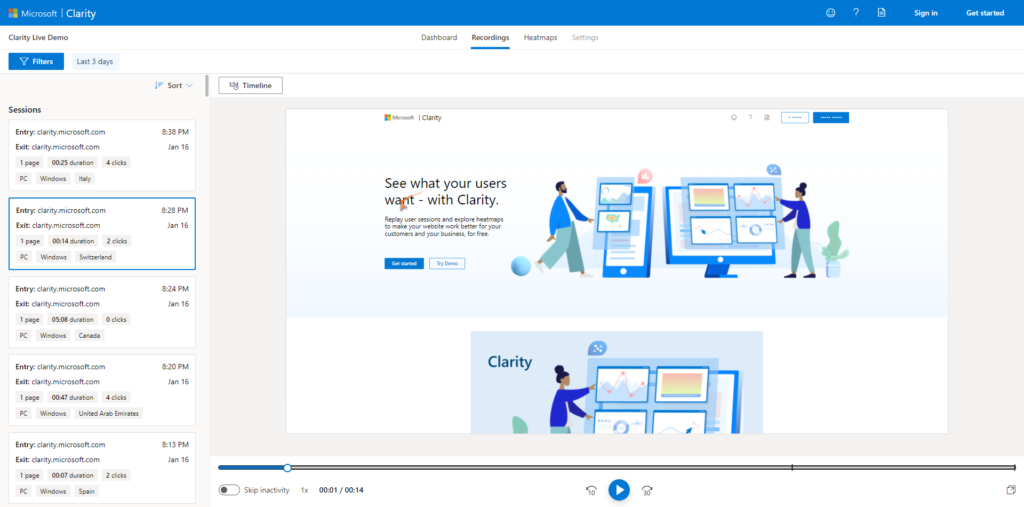This screenshot has width=1024, height=507.
Task: Open the Last 3 days date filter
Action: (x=95, y=61)
